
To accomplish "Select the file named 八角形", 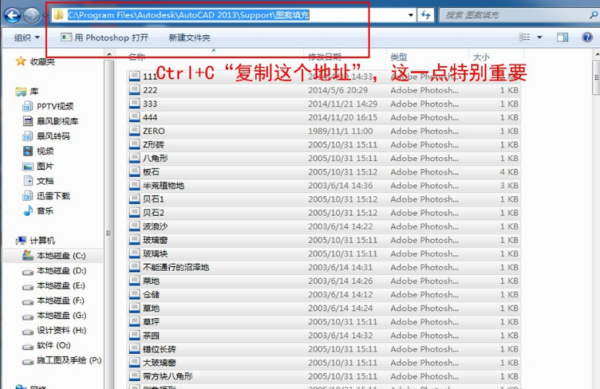I will (323, 158).
